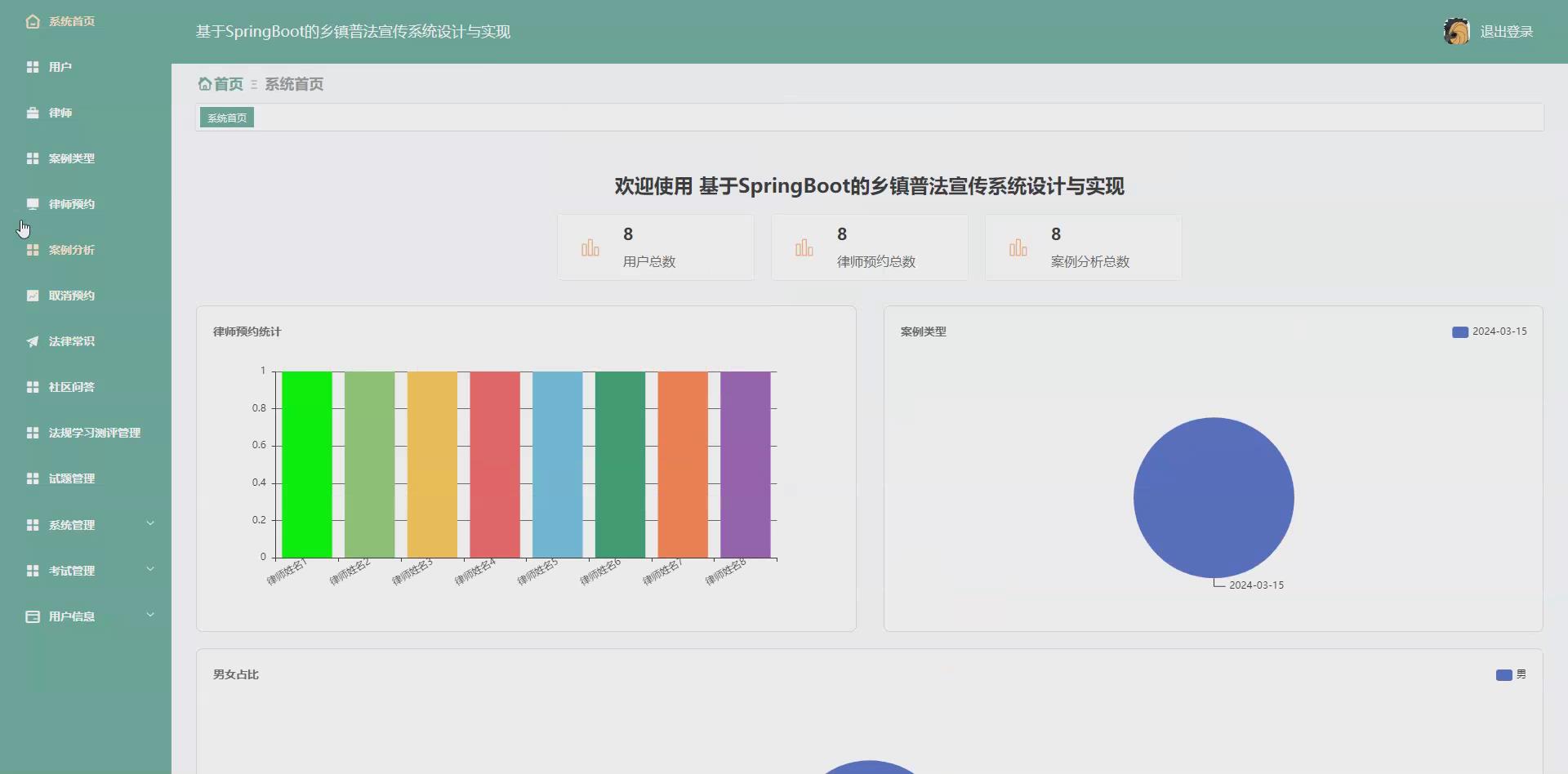Click 退出登录 to log out
Viewport: 1568px width, 774px height.
click(x=1507, y=31)
